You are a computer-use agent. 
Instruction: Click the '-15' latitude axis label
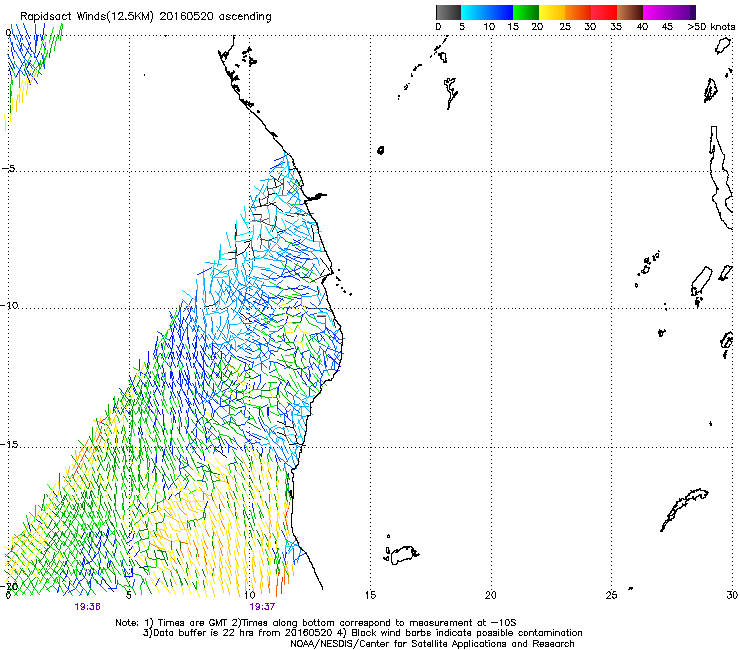10,445
